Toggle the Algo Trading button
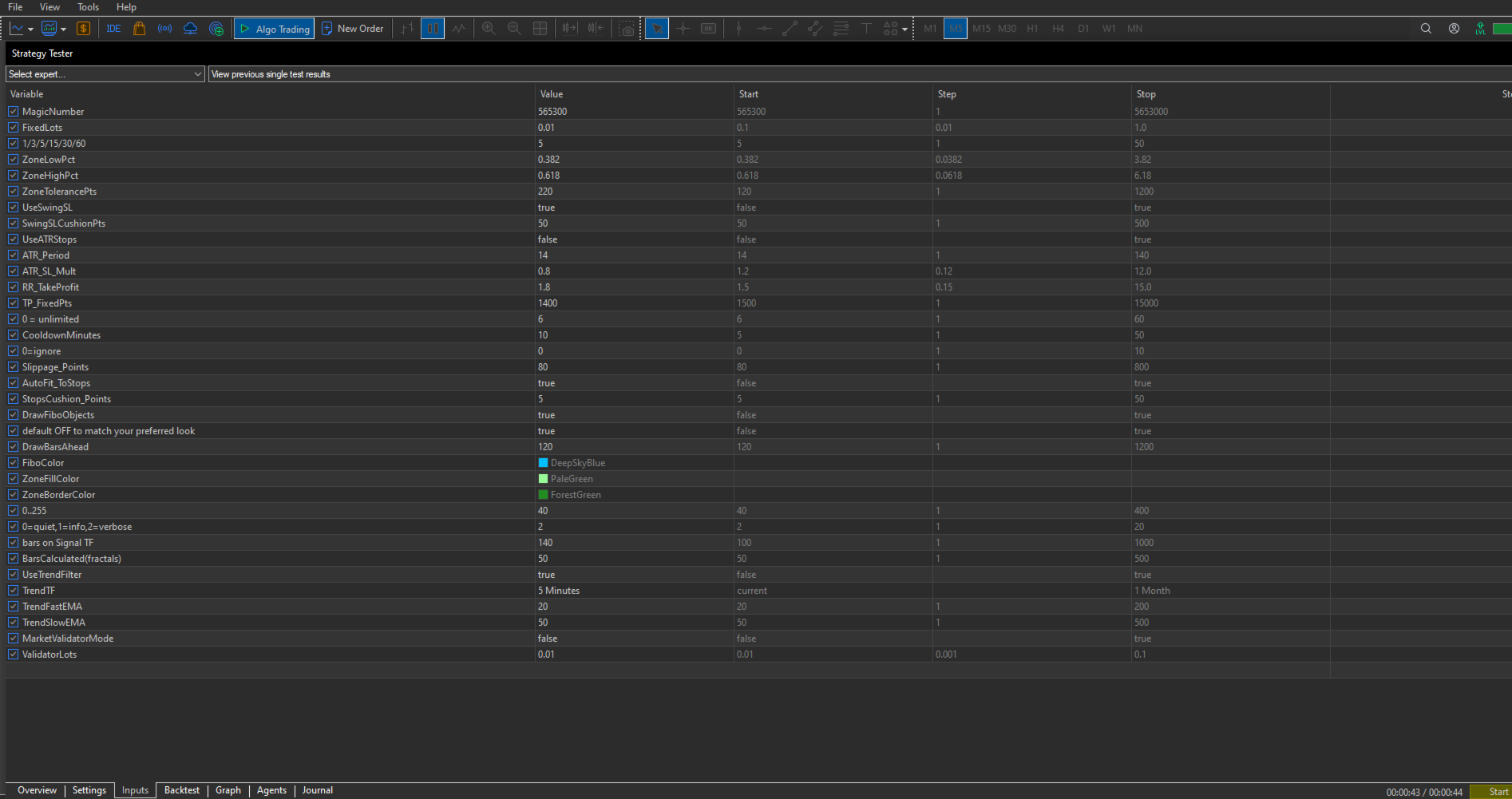Screen dimensions: 1512x799 274,29
